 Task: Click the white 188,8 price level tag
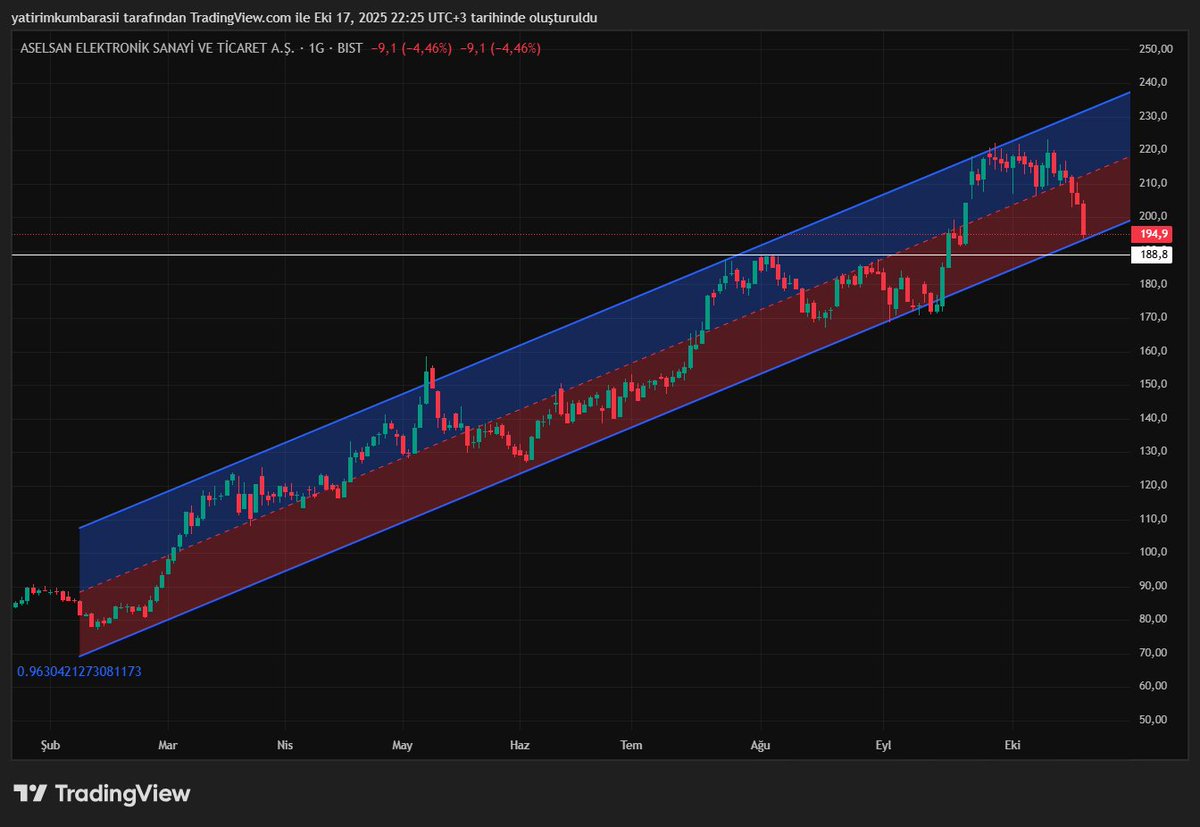[x=1150, y=255]
